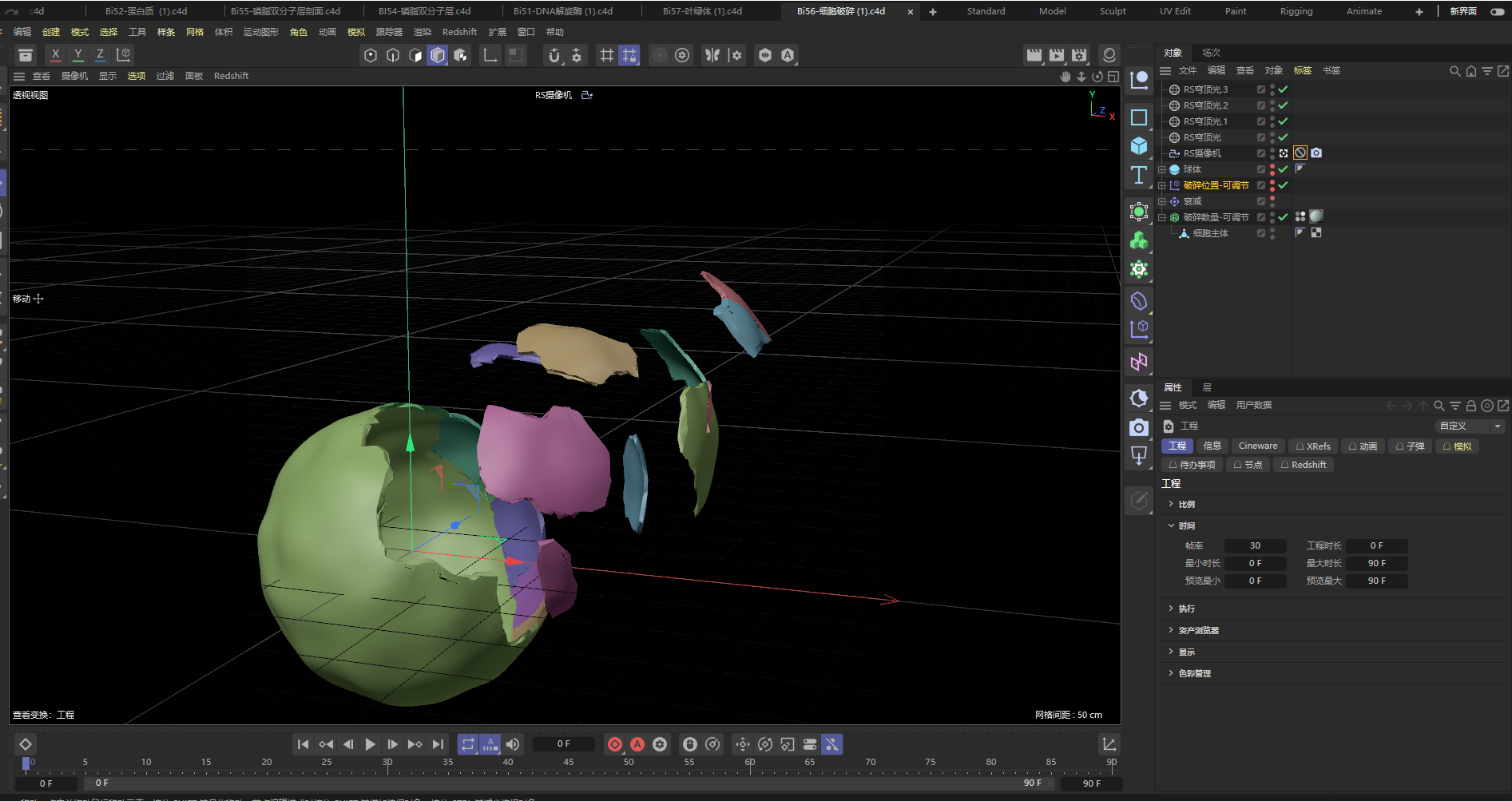
Task: Expand the 执行 section
Action: (x=1171, y=609)
